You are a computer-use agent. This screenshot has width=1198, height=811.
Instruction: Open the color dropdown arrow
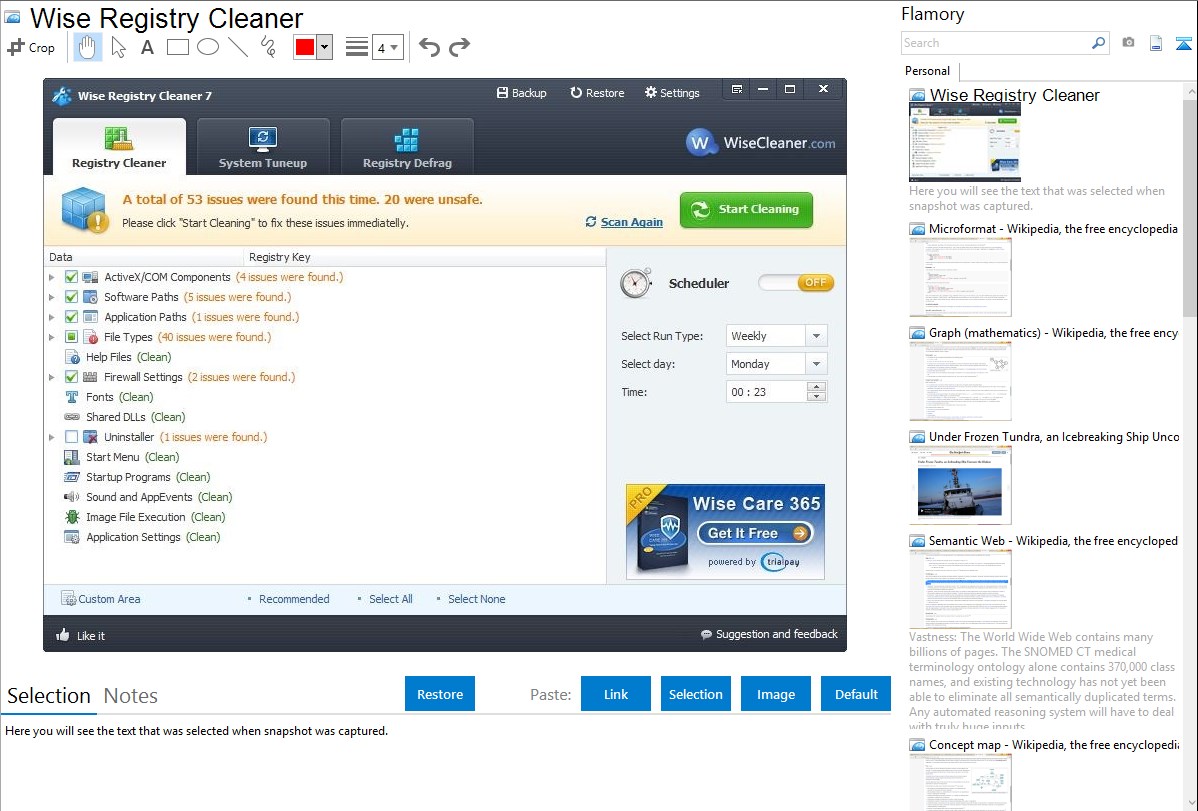click(325, 47)
